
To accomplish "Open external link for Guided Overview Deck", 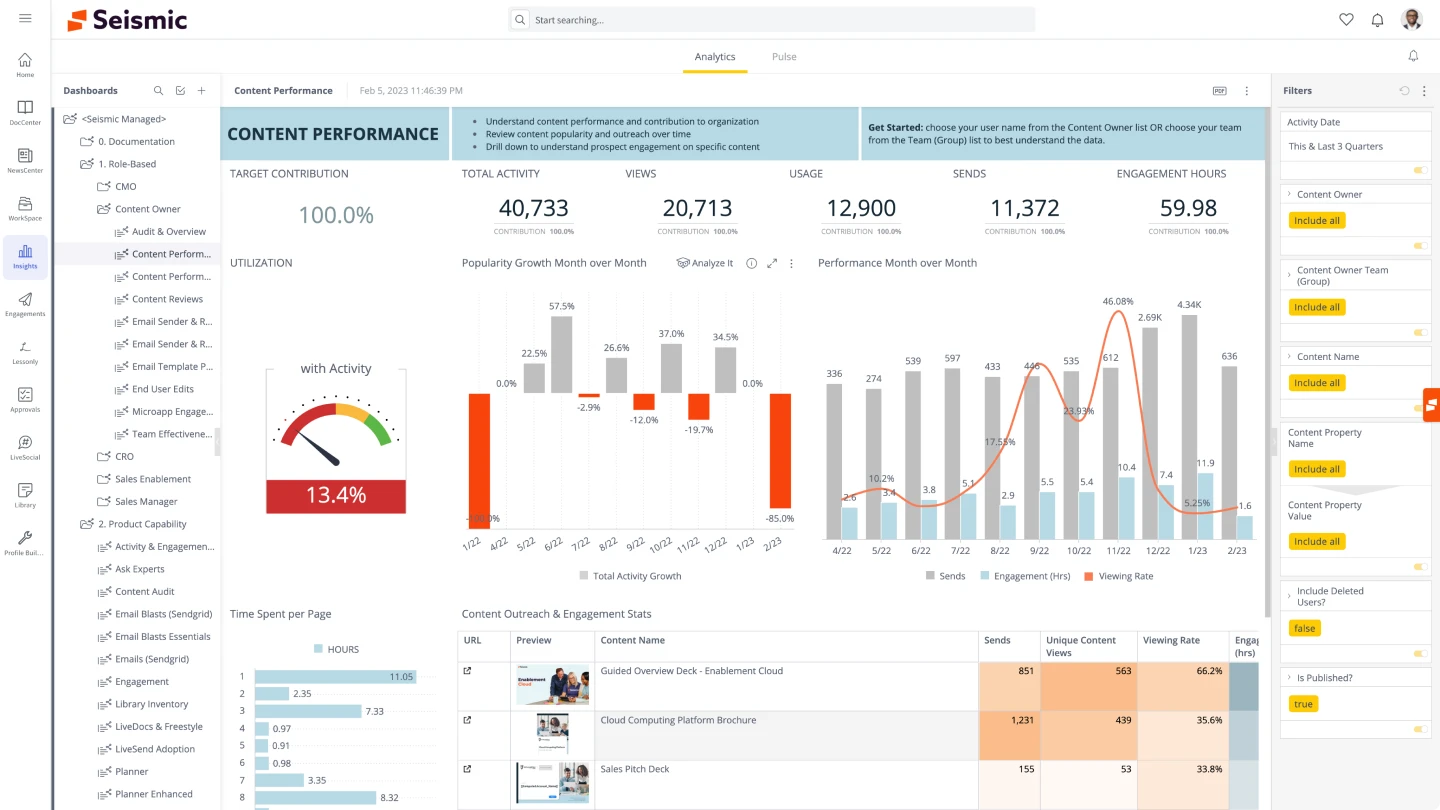I will (467, 671).
